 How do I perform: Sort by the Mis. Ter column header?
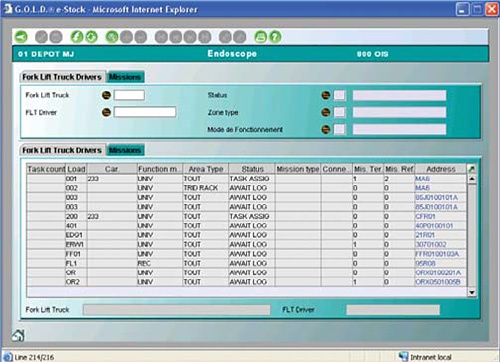tap(368, 169)
